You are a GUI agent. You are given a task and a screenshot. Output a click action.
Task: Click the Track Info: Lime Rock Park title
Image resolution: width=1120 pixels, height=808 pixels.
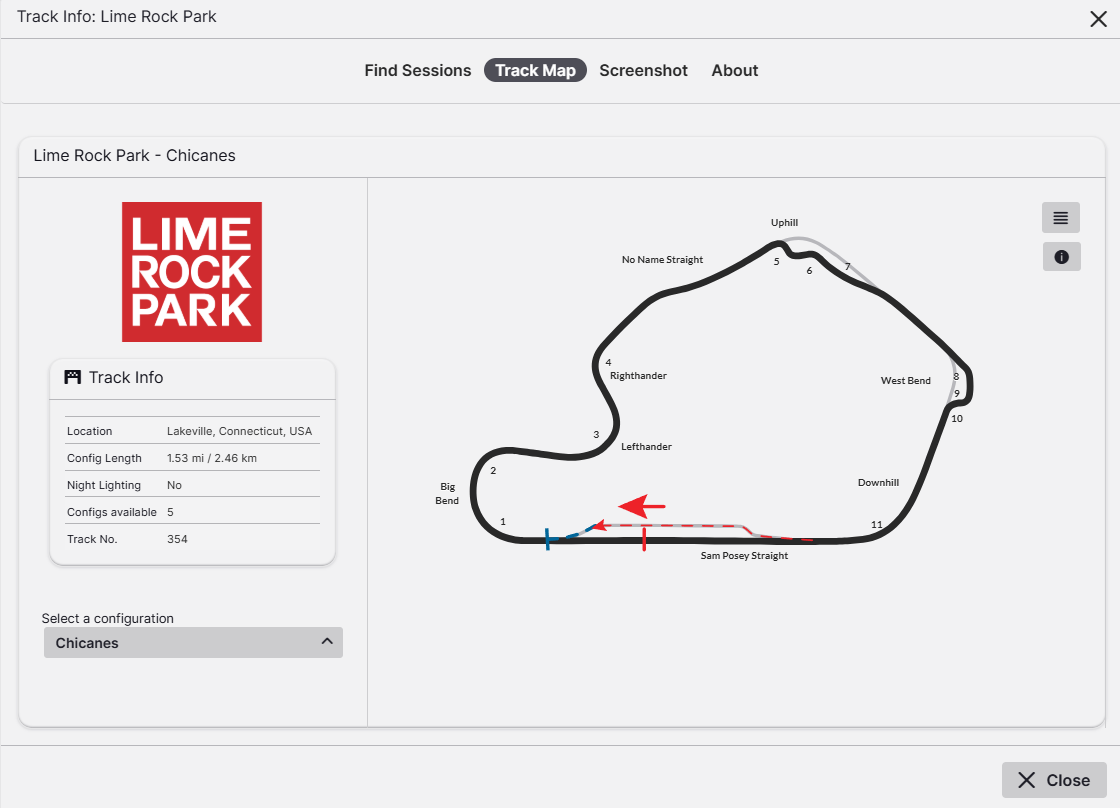(x=116, y=16)
